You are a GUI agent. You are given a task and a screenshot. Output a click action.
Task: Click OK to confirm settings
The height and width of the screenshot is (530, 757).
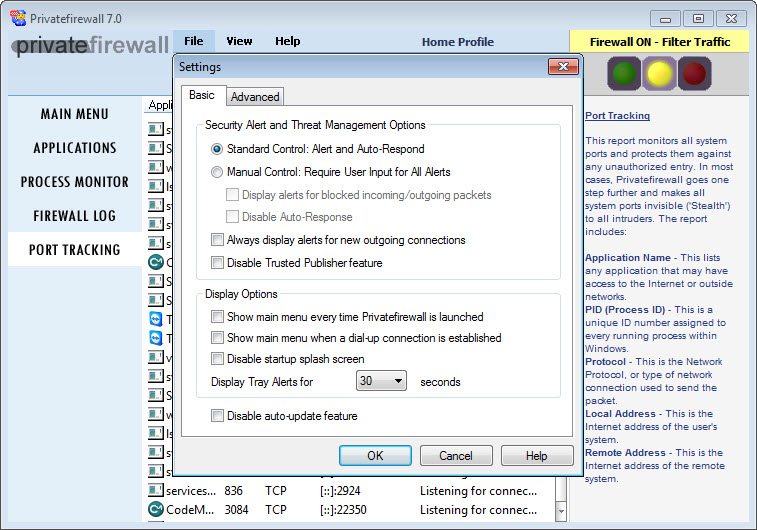click(375, 456)
